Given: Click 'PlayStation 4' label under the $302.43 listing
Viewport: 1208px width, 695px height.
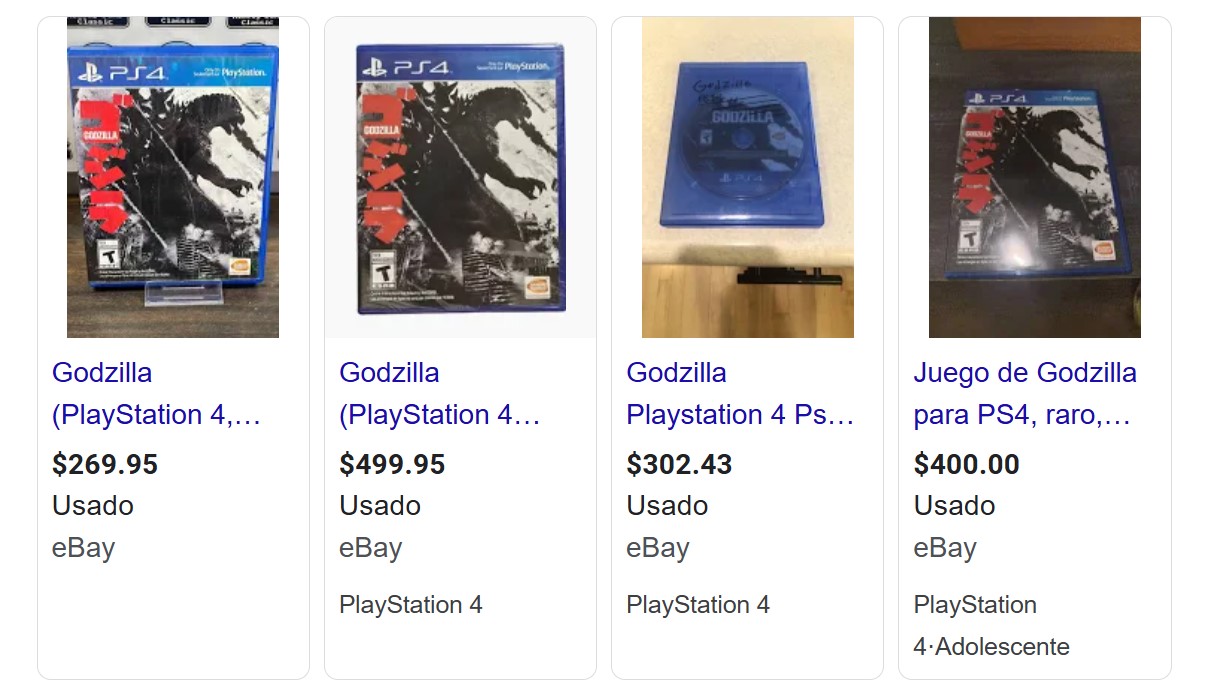Looking at the screenshot, I should coord(697,605).
